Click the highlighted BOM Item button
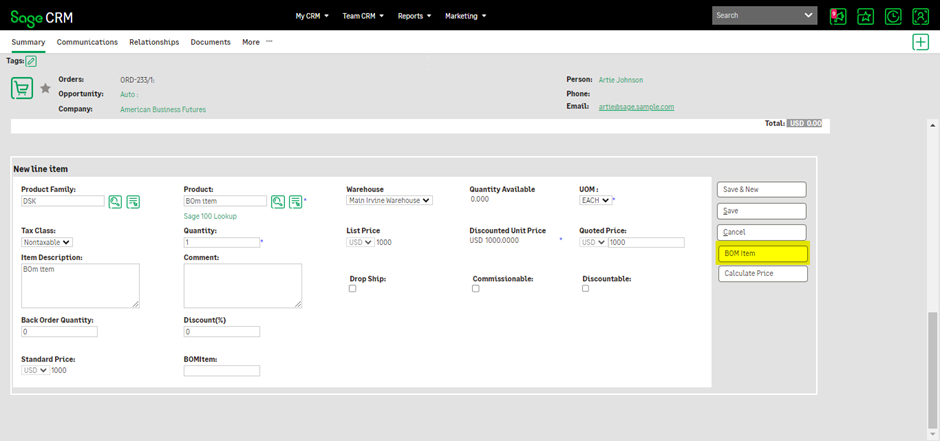The width and height of the screenshot is (940, 441). pyautogui.click(x=762, y=253)
